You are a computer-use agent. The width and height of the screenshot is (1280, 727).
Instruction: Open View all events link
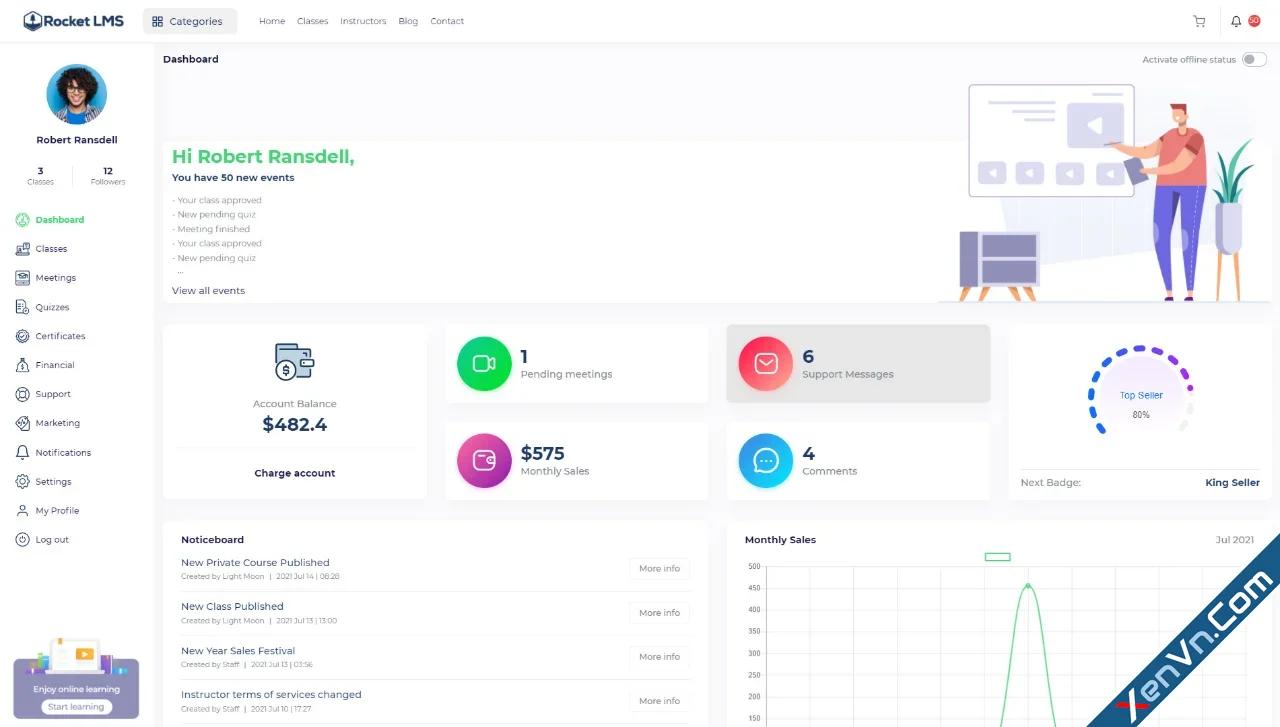[x=208, y=290]
